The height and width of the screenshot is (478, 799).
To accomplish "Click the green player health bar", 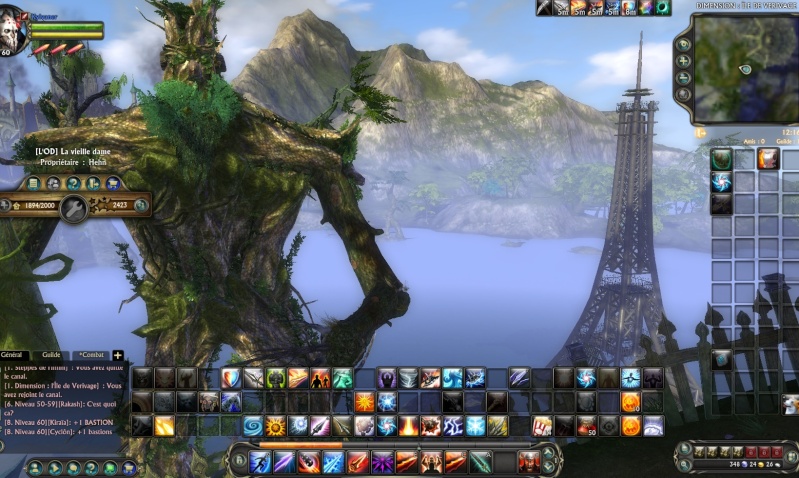I will (x=67, y=27).
